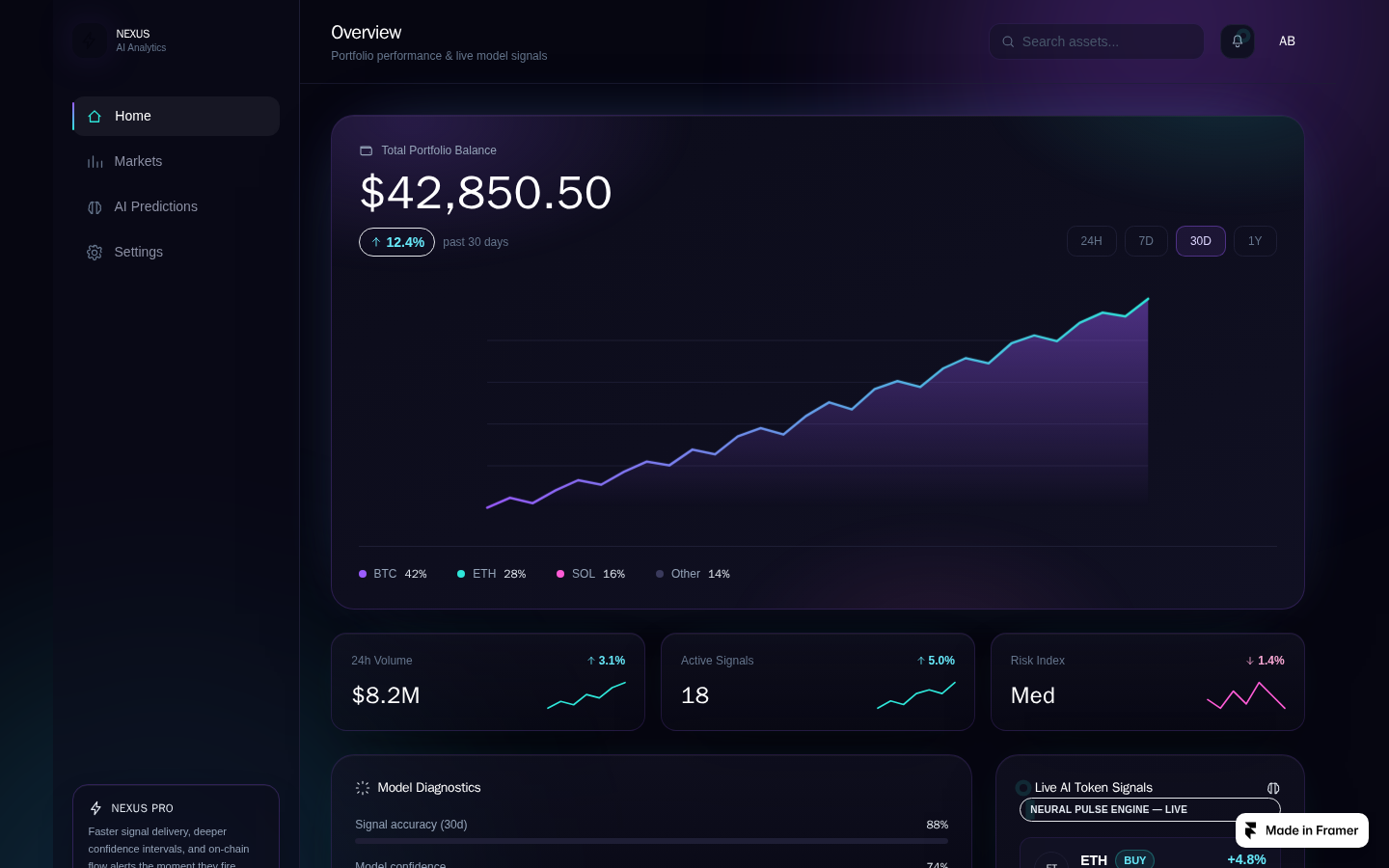Click the ETH cyan legend dot
1389x868 pixels.
coord(461,574)
